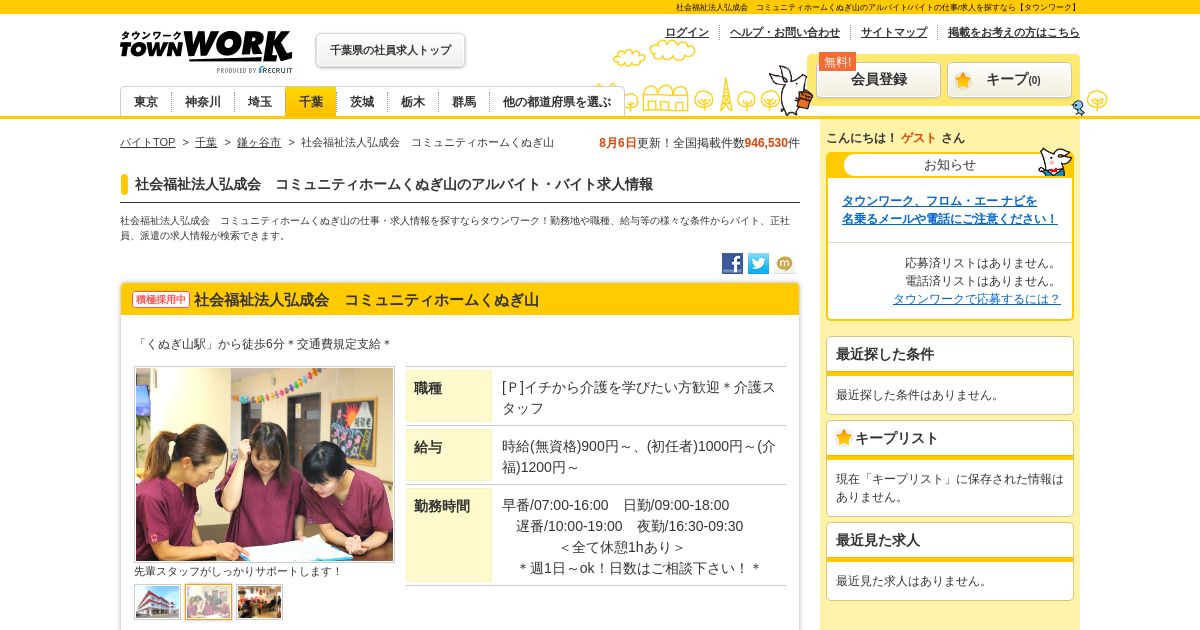The height and width of the screenshot is (630, 1200).
Task: Select the 埼玉 region tab
Action: (x=260, y=102)
